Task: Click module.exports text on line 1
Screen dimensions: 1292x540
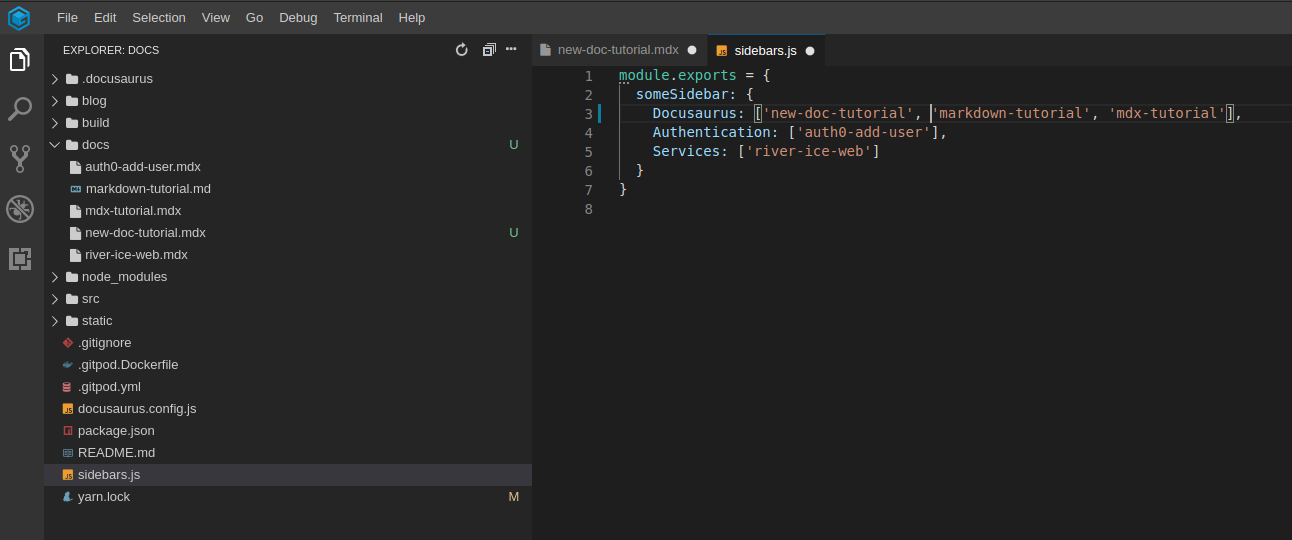Action: coord(678,75)
